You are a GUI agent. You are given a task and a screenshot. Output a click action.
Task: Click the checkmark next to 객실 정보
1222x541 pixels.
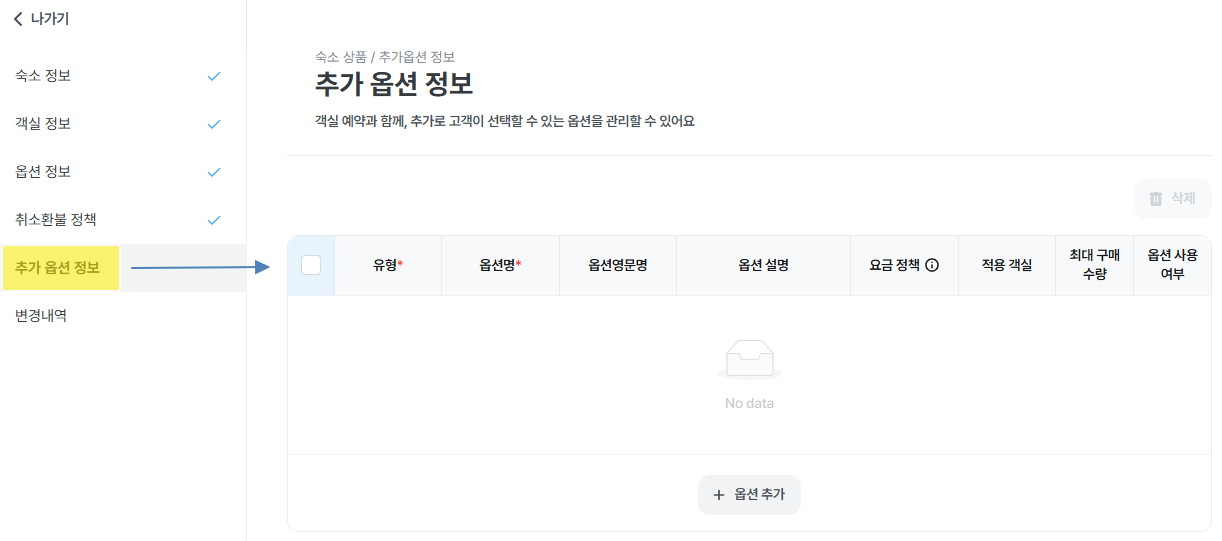click(213, 124)
